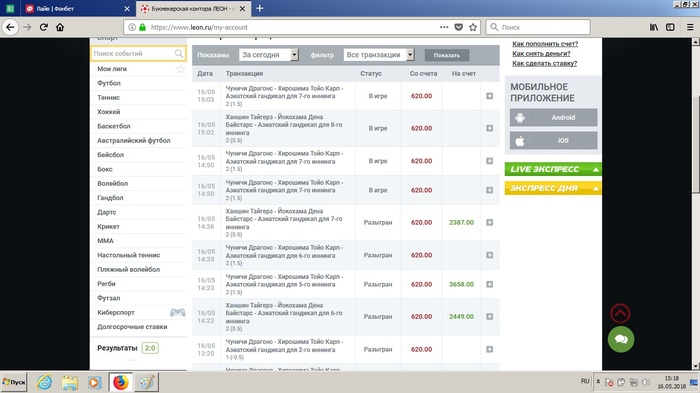Select Теннис in the sports menu
700x393 pixels.
[108, 97]
